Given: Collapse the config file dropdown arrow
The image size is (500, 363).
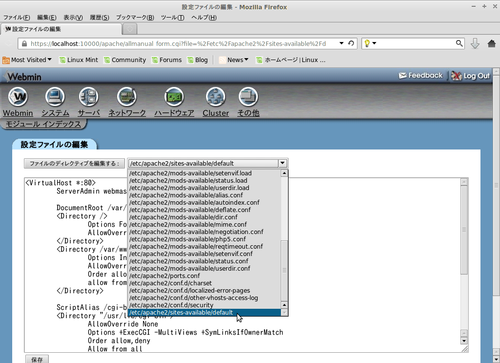Looking at the screenshot, I should click(x=283, y=163).
